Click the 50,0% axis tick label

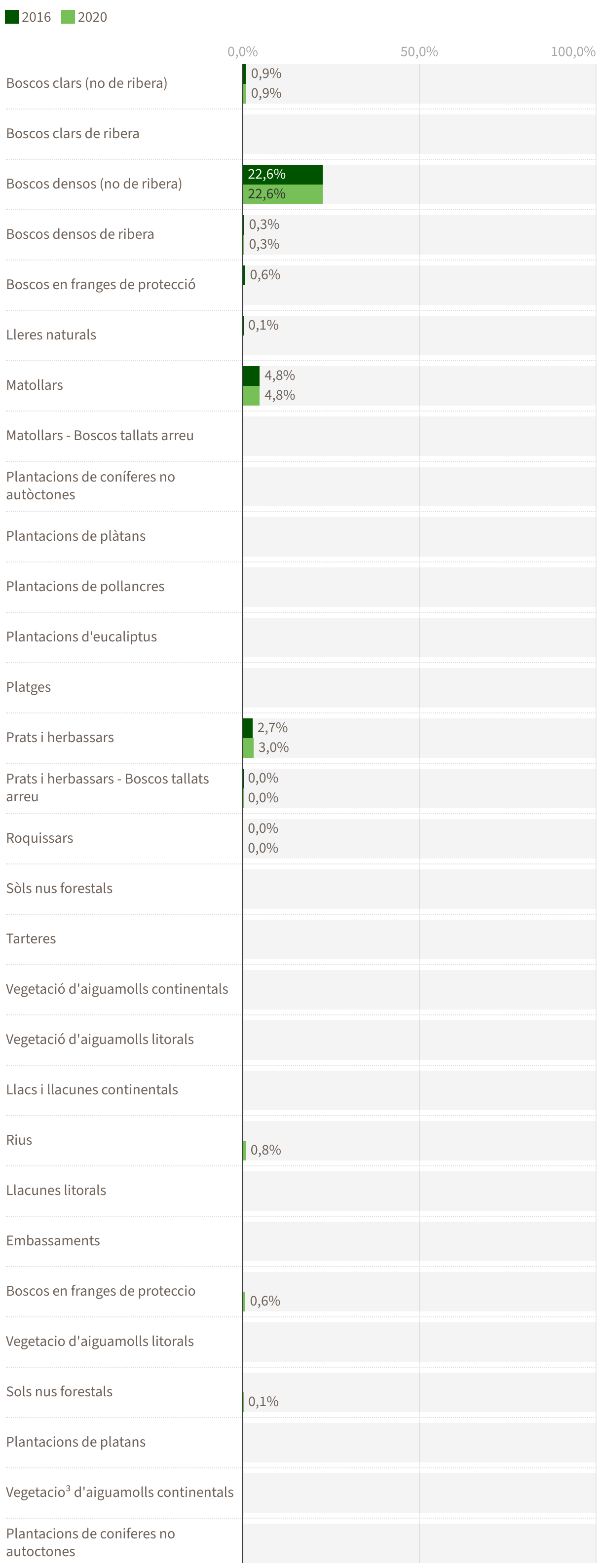pos(419,52)
